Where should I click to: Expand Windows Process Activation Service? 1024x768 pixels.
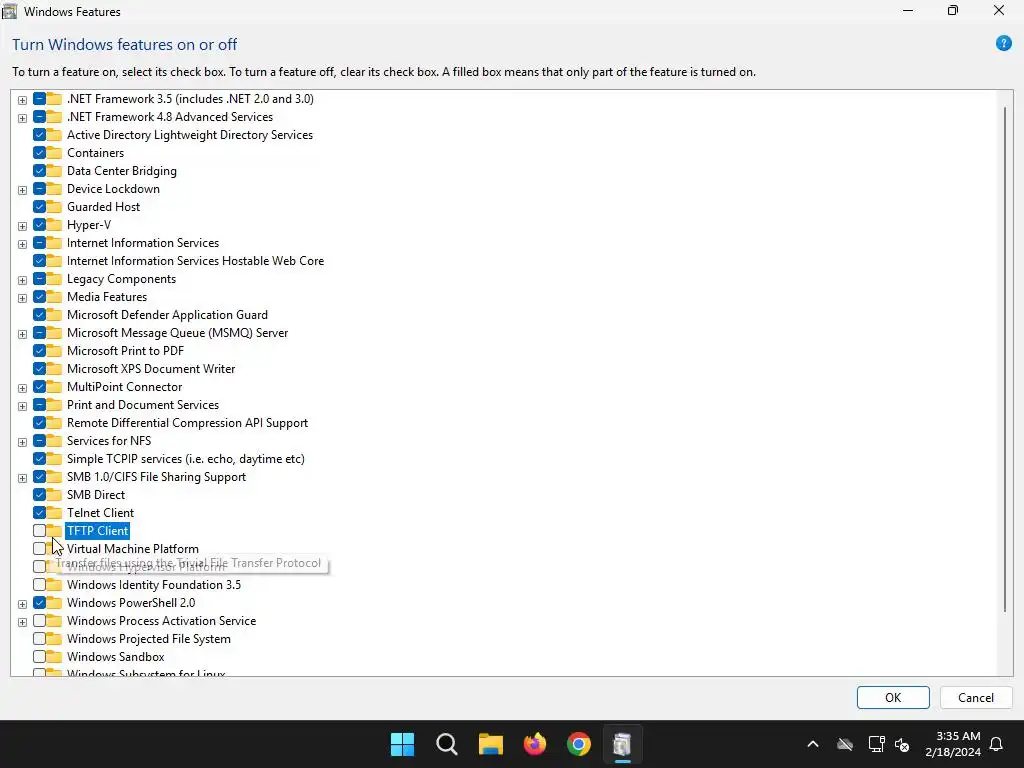click(x=22, y=622)
